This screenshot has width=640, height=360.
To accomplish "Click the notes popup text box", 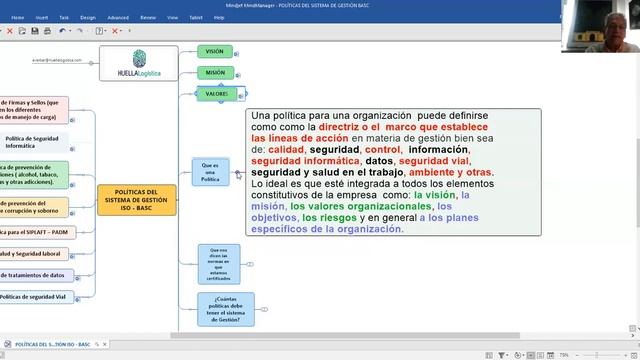I will point(393,172).
